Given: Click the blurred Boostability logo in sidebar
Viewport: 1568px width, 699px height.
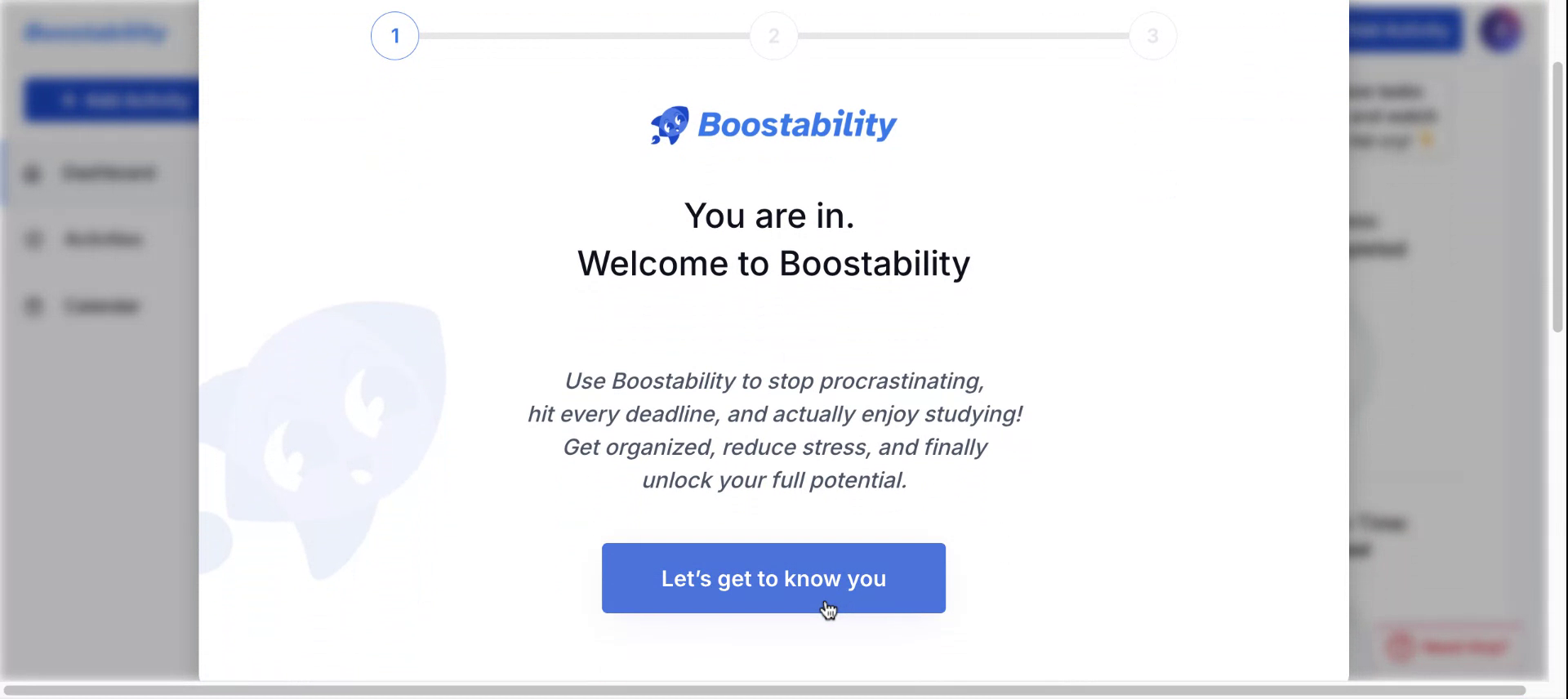Looking at the screenshot, I should [x=96, y=33].
